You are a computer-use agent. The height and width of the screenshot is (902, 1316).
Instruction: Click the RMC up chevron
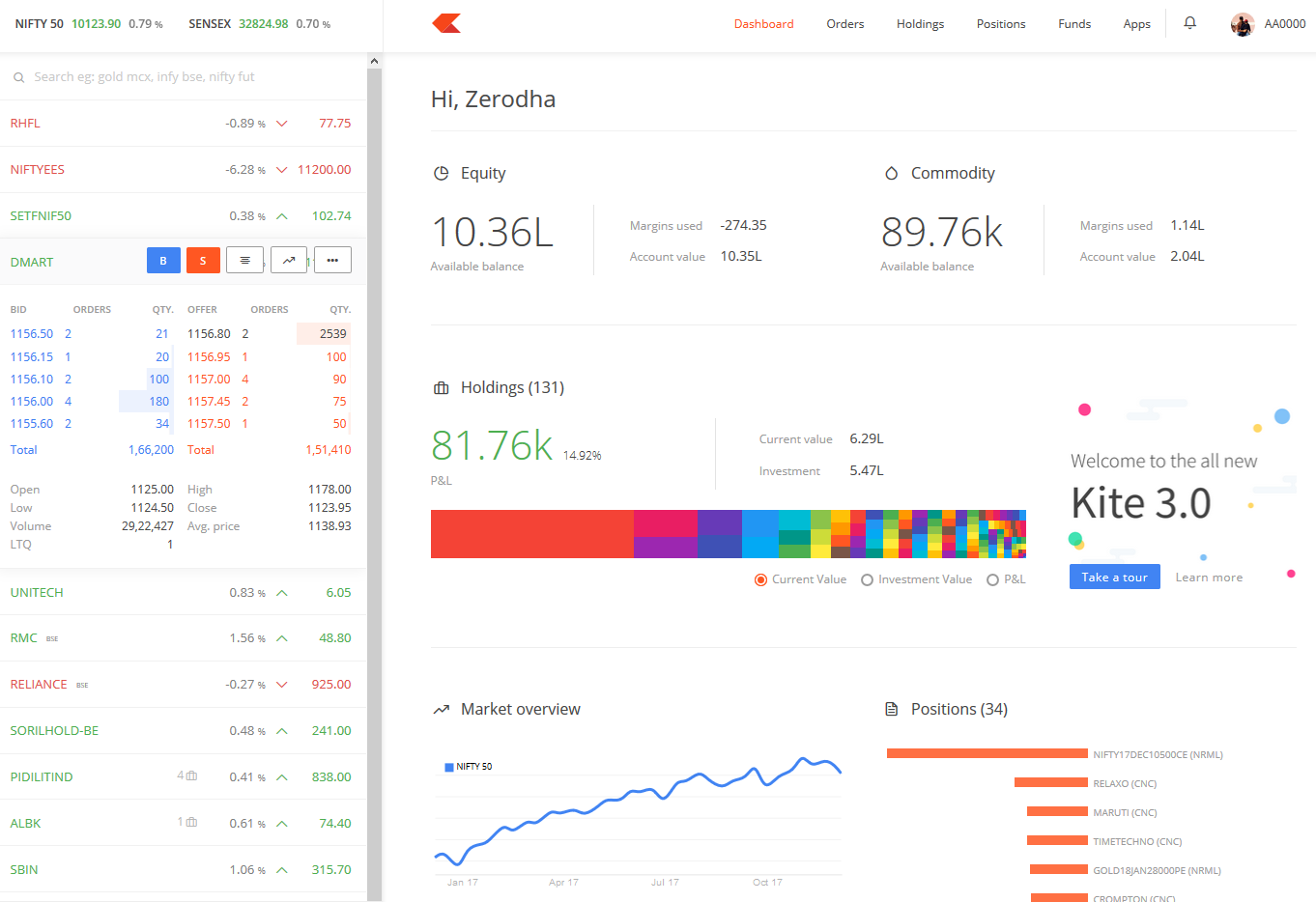pyautogui.click(x=282, y=638)
